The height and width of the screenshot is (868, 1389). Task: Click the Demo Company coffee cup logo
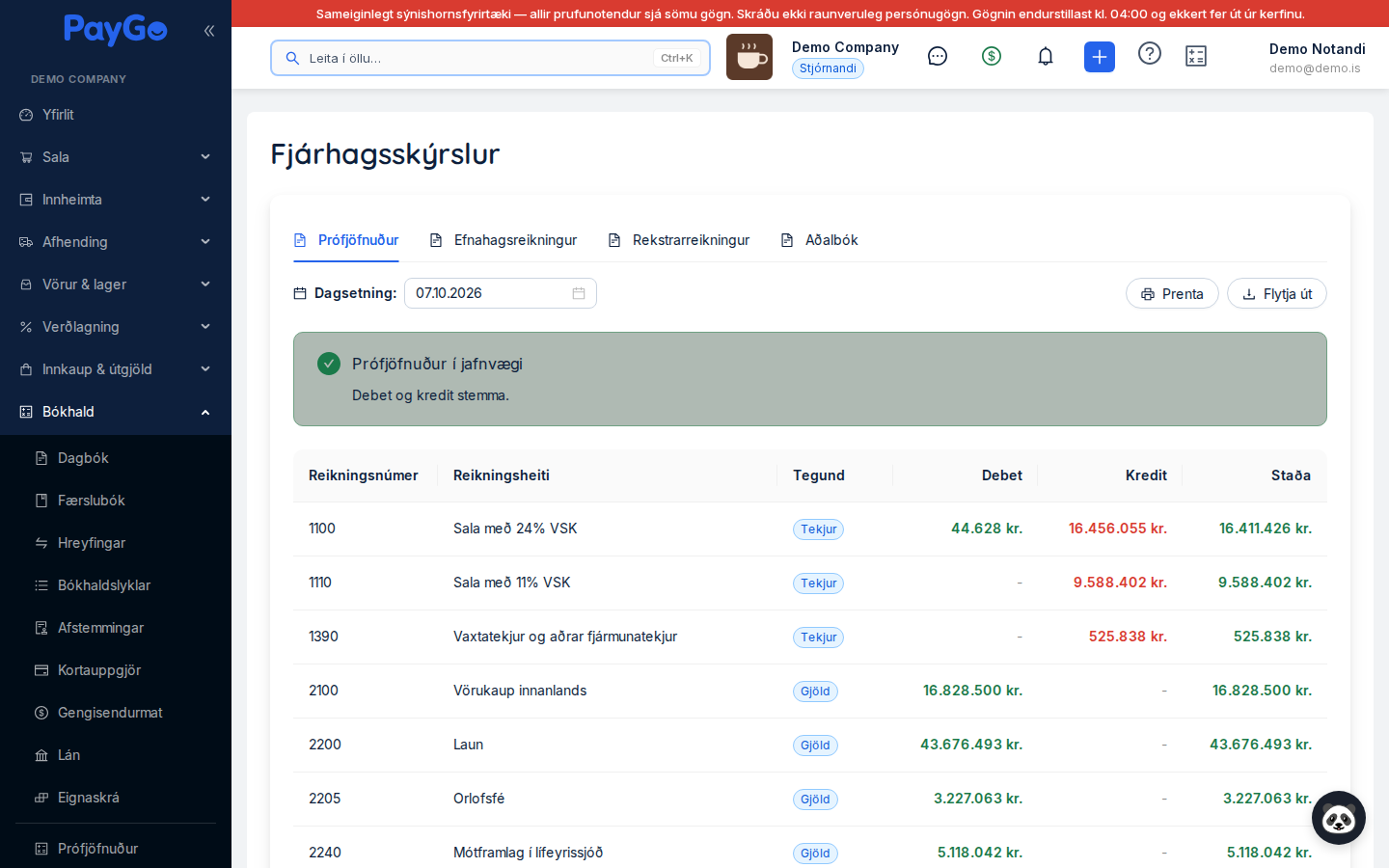click(x=749, y=57)
